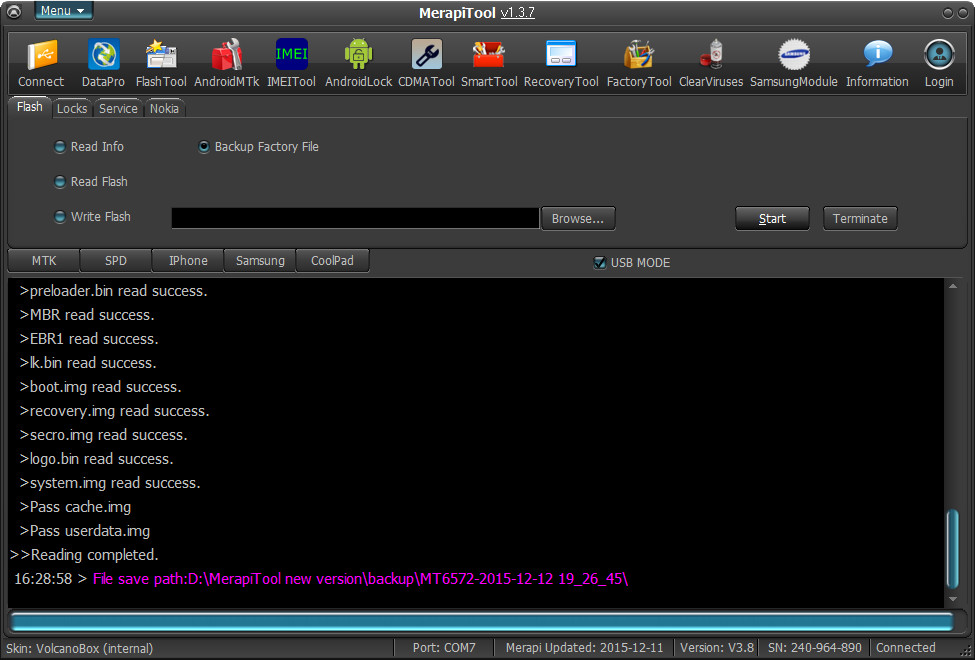Open the RecoveryTool module

[561, 55]
